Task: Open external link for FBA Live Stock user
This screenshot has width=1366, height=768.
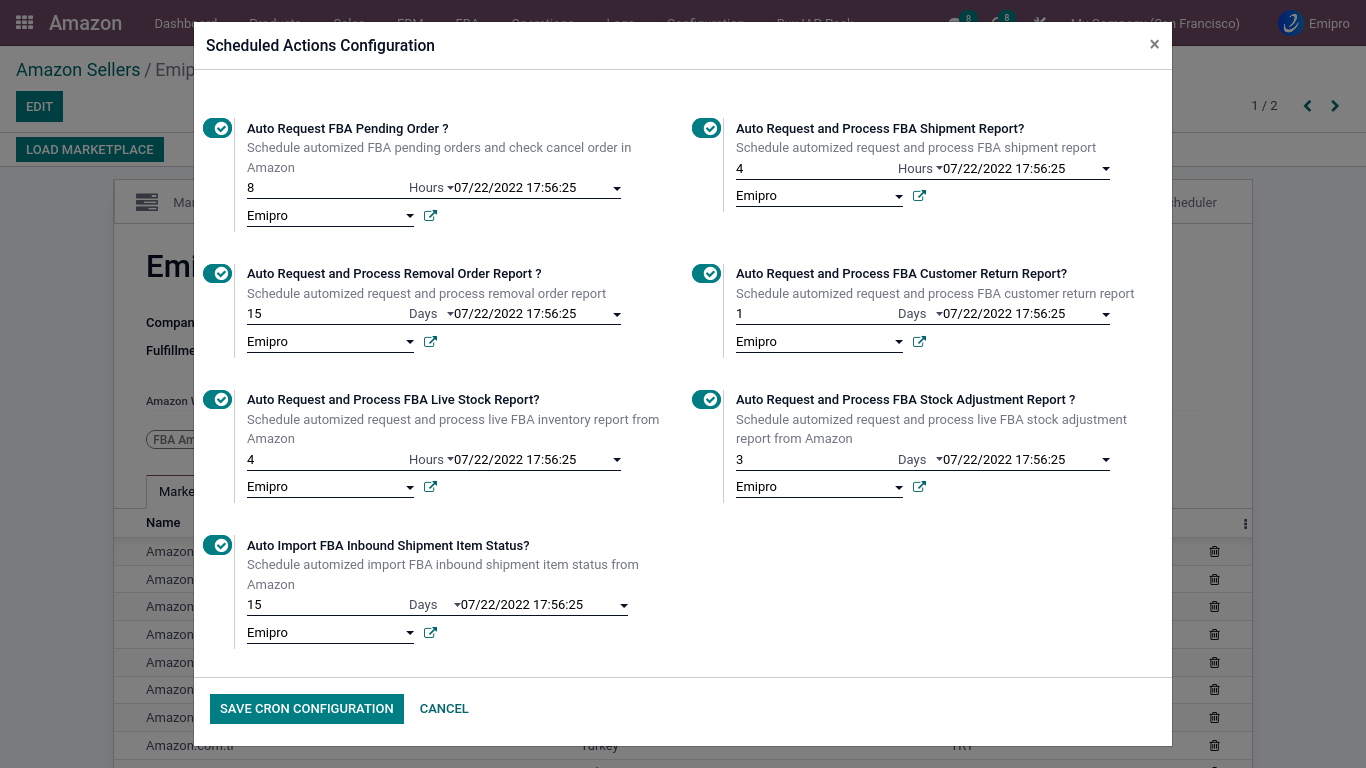Action: click(x=430, y=487)
